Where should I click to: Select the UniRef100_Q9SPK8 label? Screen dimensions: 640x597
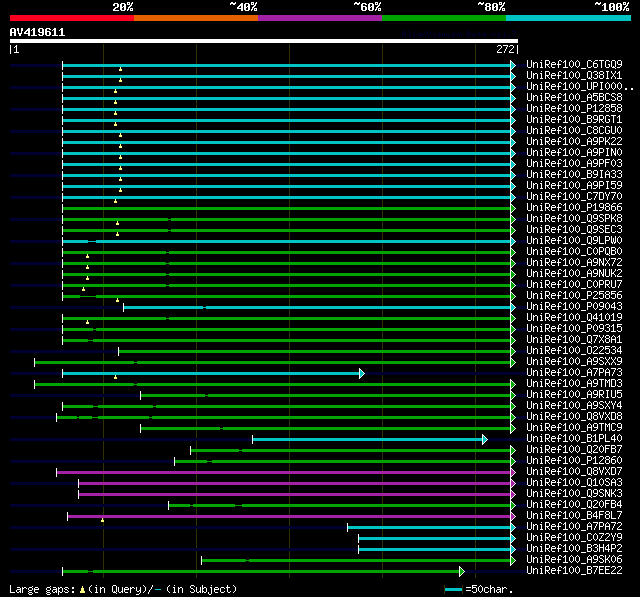574,219
